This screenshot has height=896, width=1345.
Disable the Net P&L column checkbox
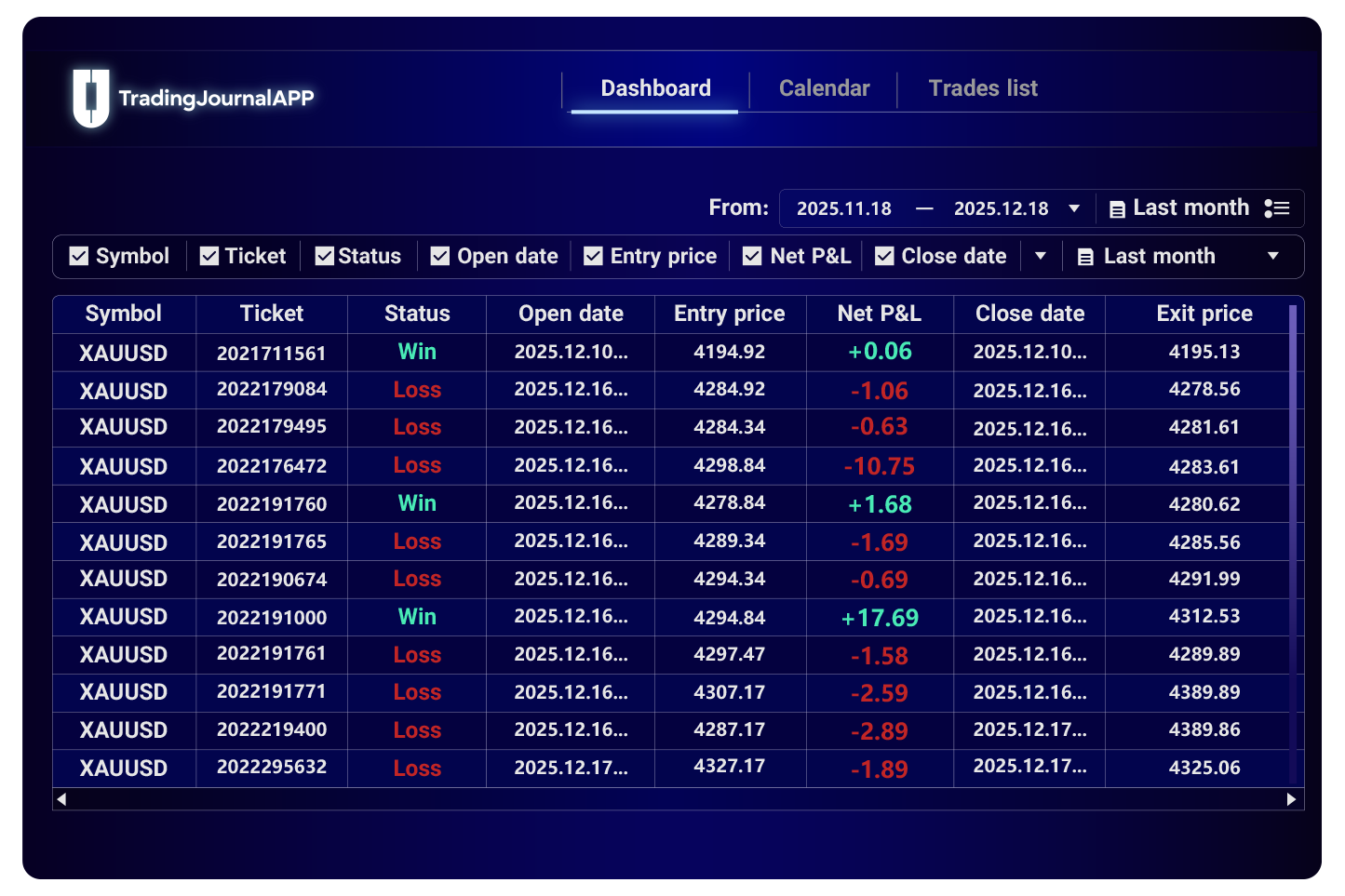pyautogui.click(x=752, y=256)
